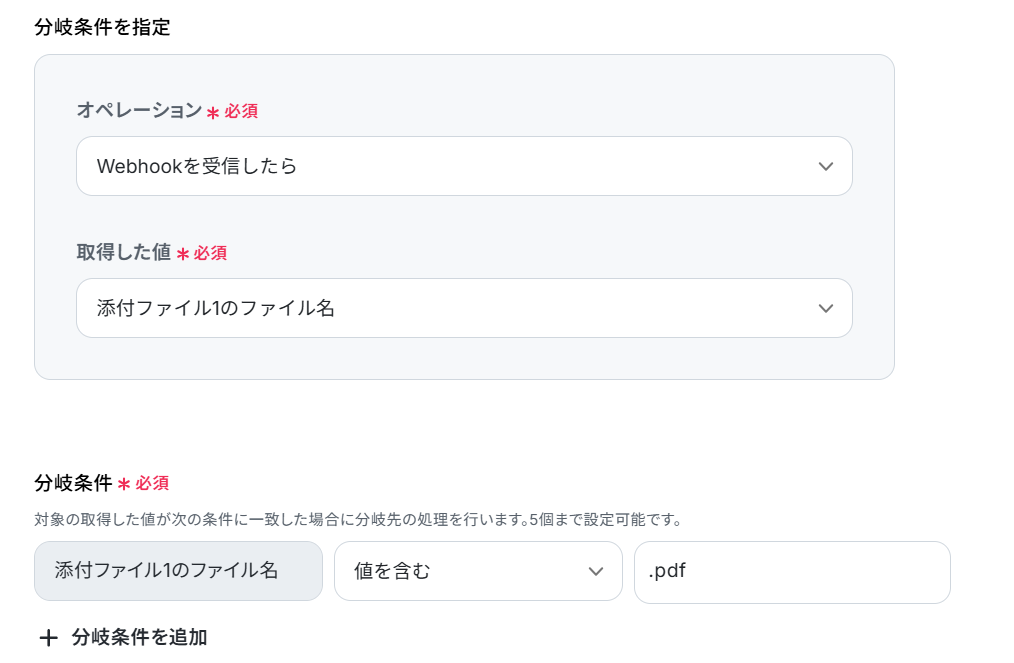The height and width of the screenshot is (663, 1014).
Task: Click the plus icon beside 分岐条件を追加
Action: (48, 638)
